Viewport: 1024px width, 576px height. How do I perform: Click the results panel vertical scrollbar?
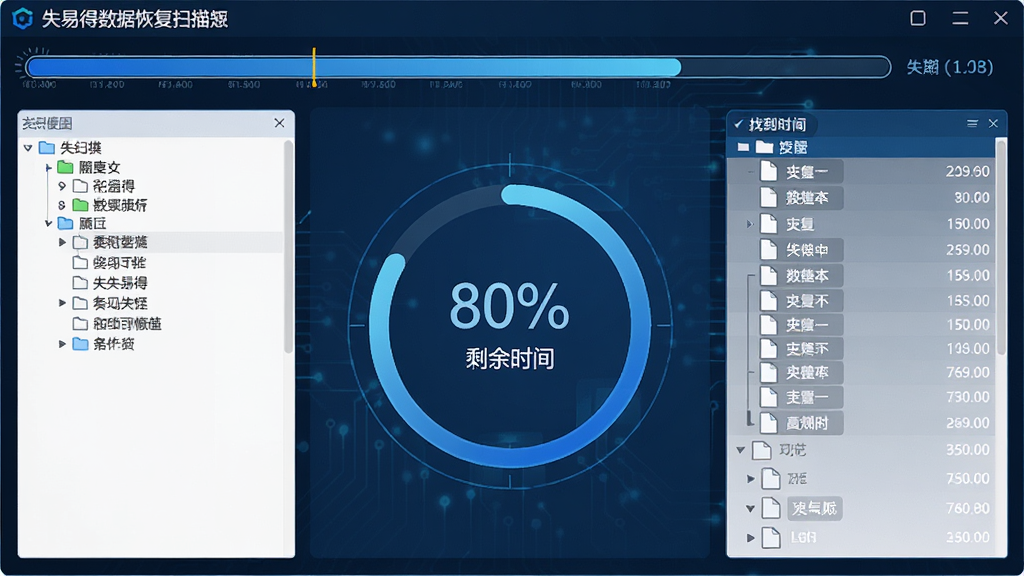click(x=1000, y=248)
